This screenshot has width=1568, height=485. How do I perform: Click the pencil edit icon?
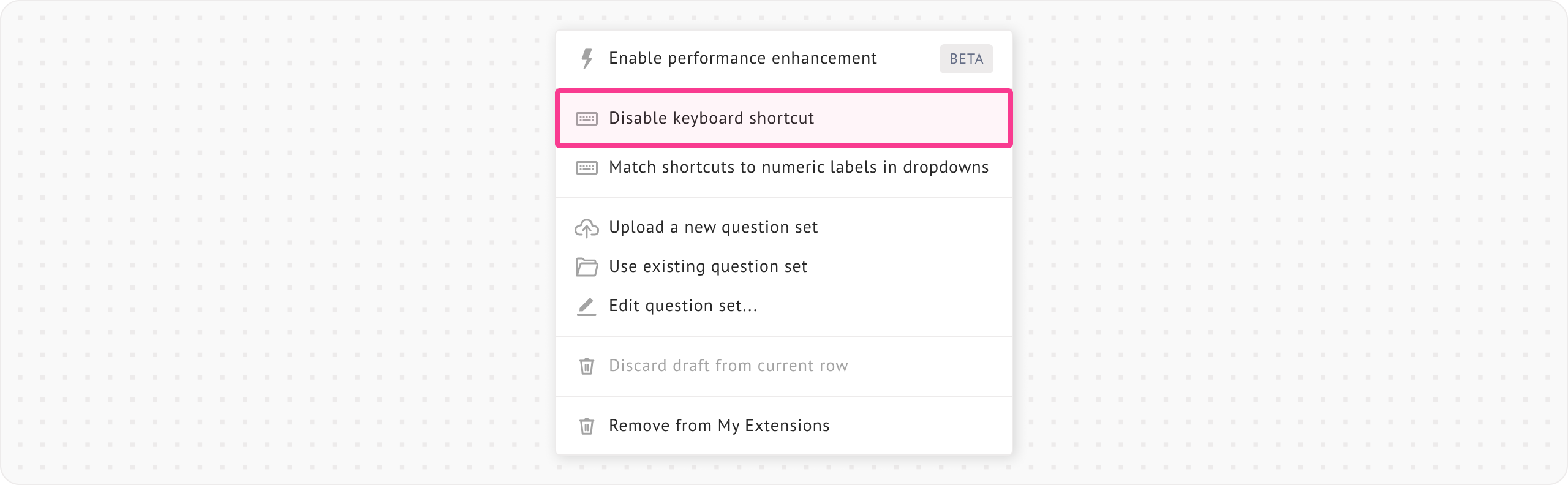point(587,306)
